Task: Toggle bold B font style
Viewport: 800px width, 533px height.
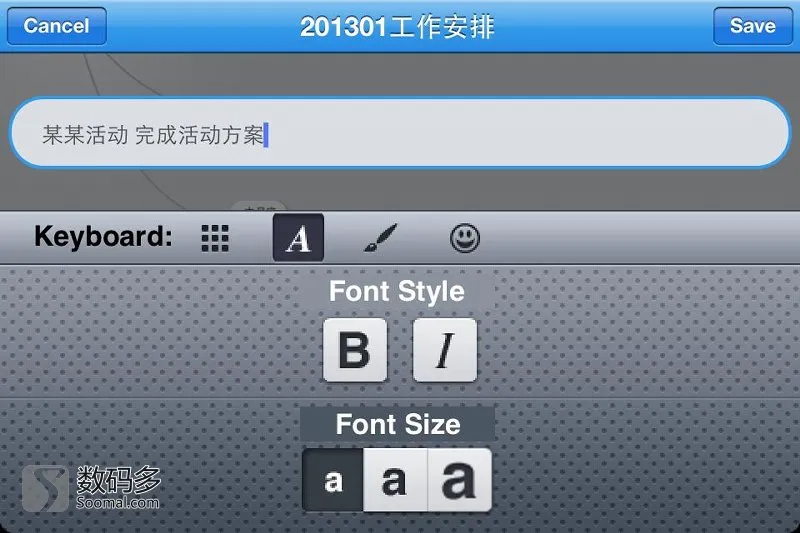Action: [x=355, y=350]
